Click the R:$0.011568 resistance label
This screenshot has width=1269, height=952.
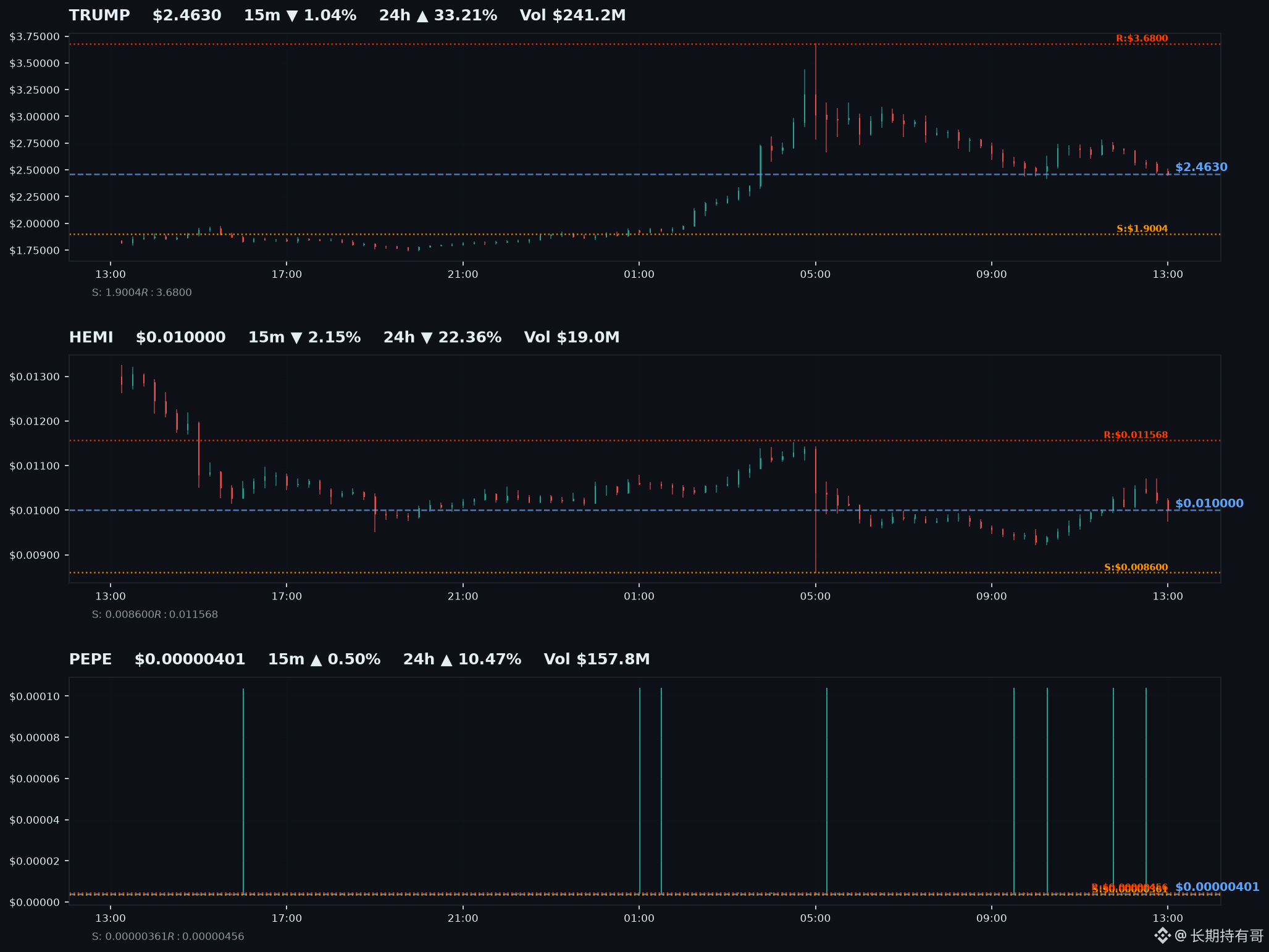click(x=1136, y=435)
